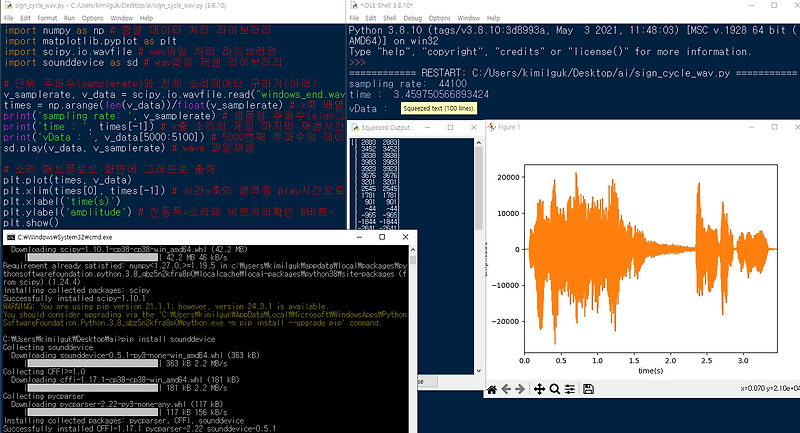800x433 pixels.
Task: Go forward to next figure view
Action: [520, 389]
